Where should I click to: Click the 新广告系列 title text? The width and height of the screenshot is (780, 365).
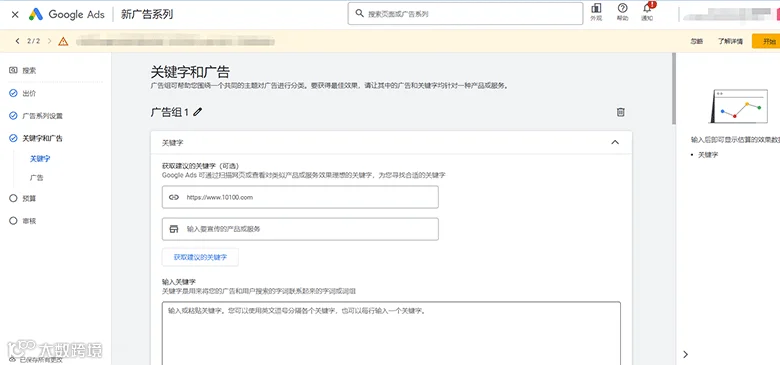click(x=147, y=14)
